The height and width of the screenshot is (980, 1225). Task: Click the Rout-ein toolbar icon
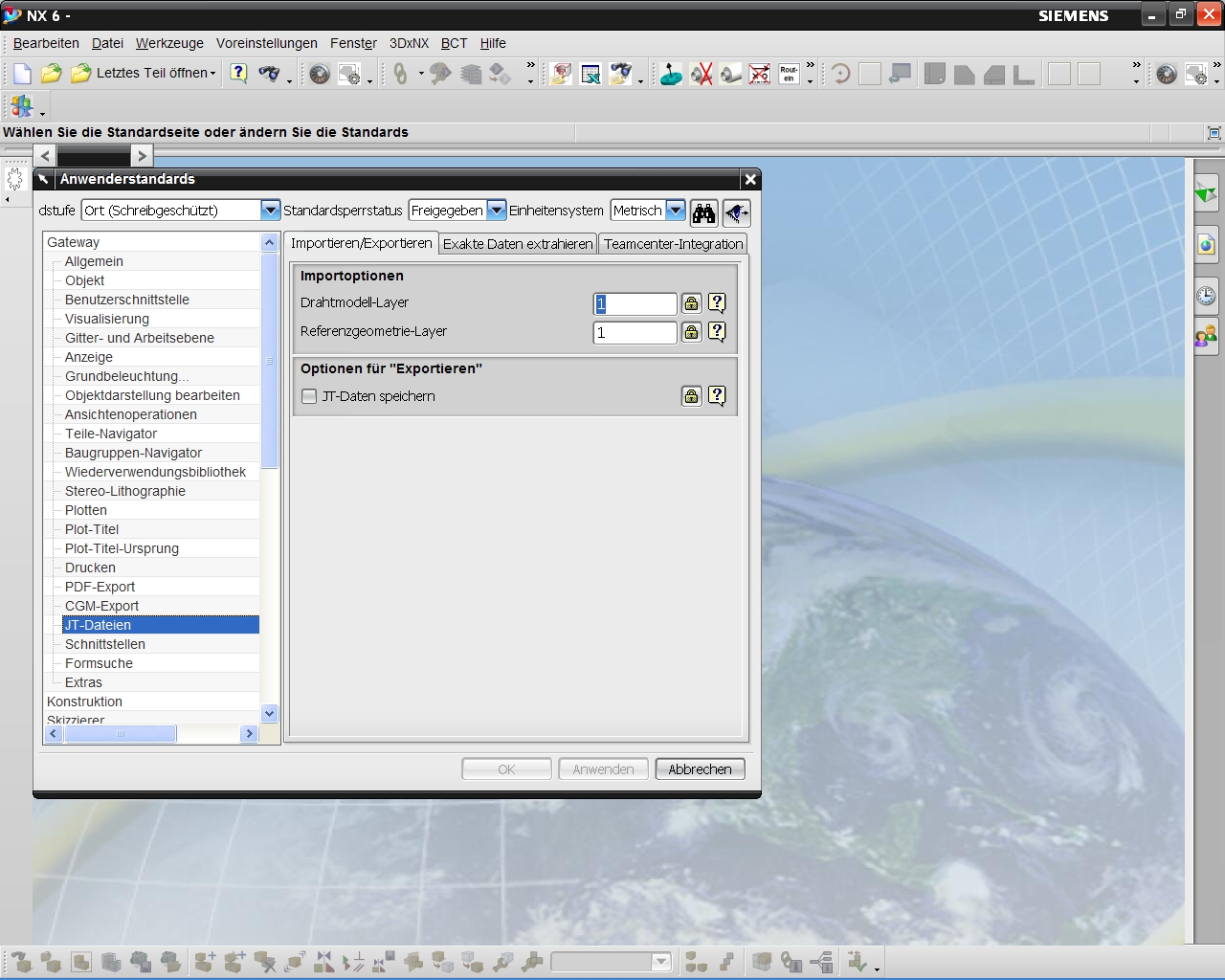pos(789,74)
